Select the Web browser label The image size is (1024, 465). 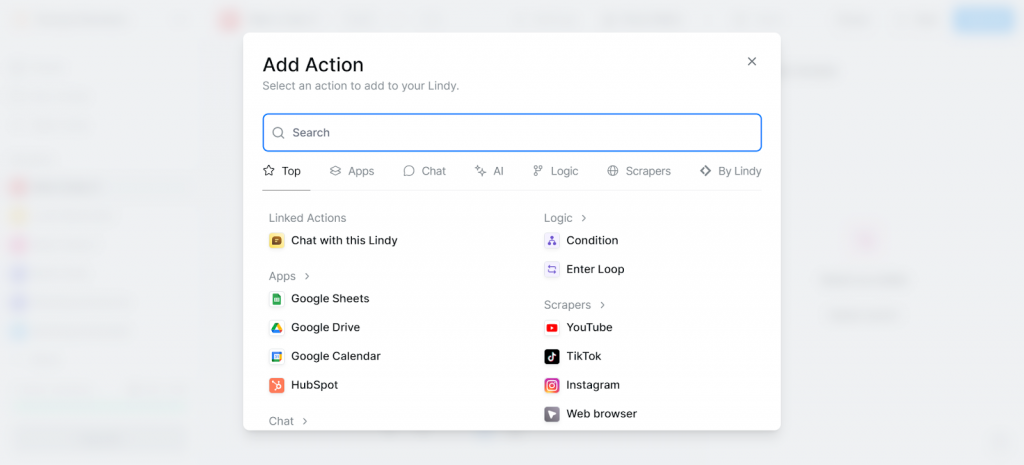601,413
